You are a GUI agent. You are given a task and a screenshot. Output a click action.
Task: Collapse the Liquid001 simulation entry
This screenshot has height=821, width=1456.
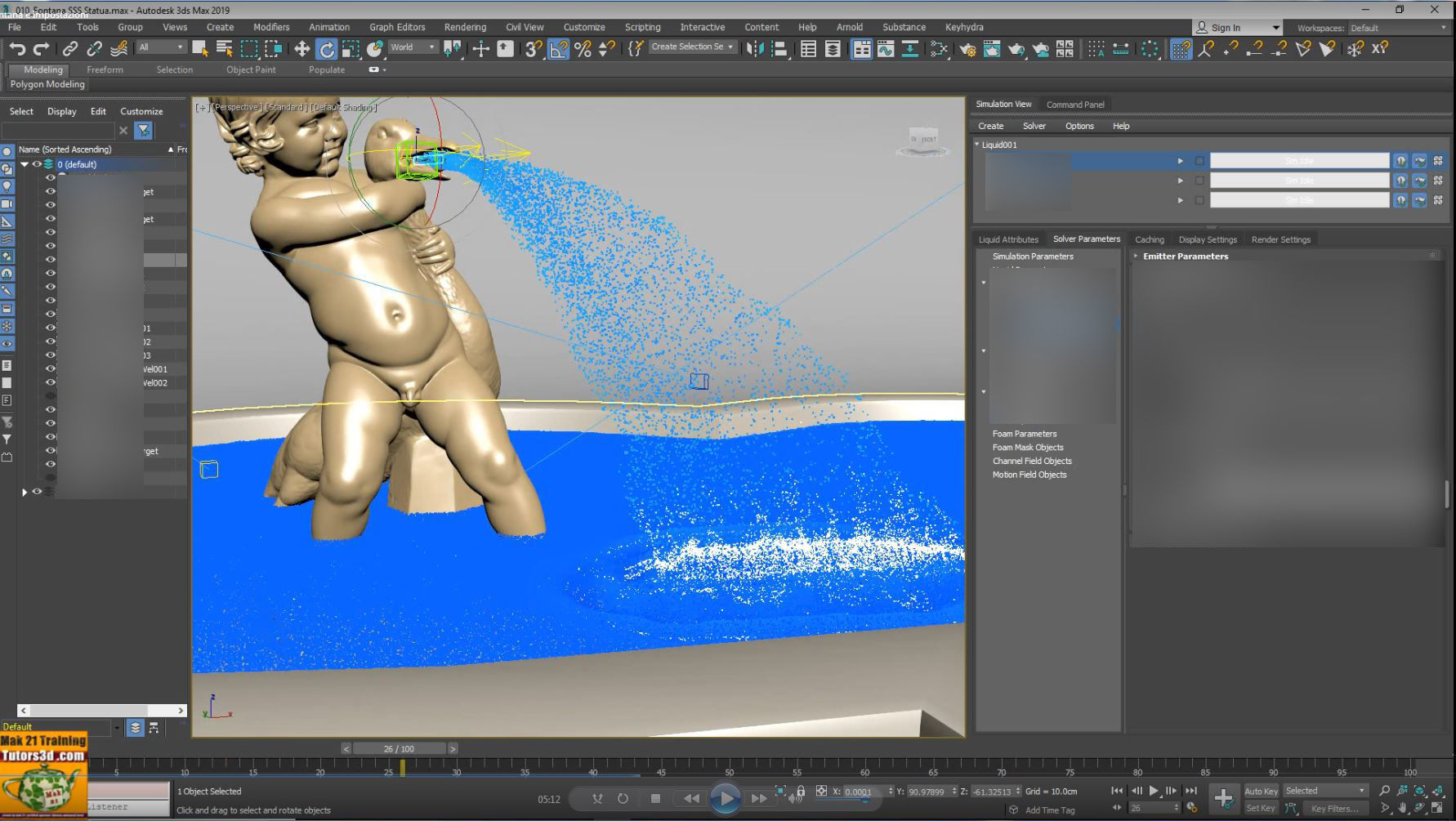[976, 145]
